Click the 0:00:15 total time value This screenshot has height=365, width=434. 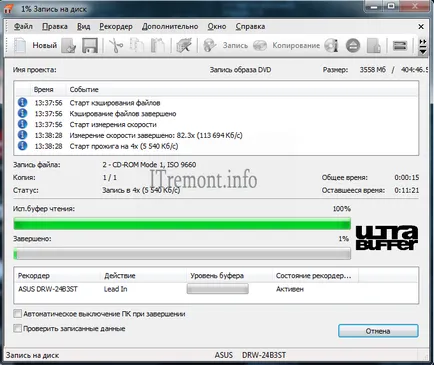click(407, 177)
